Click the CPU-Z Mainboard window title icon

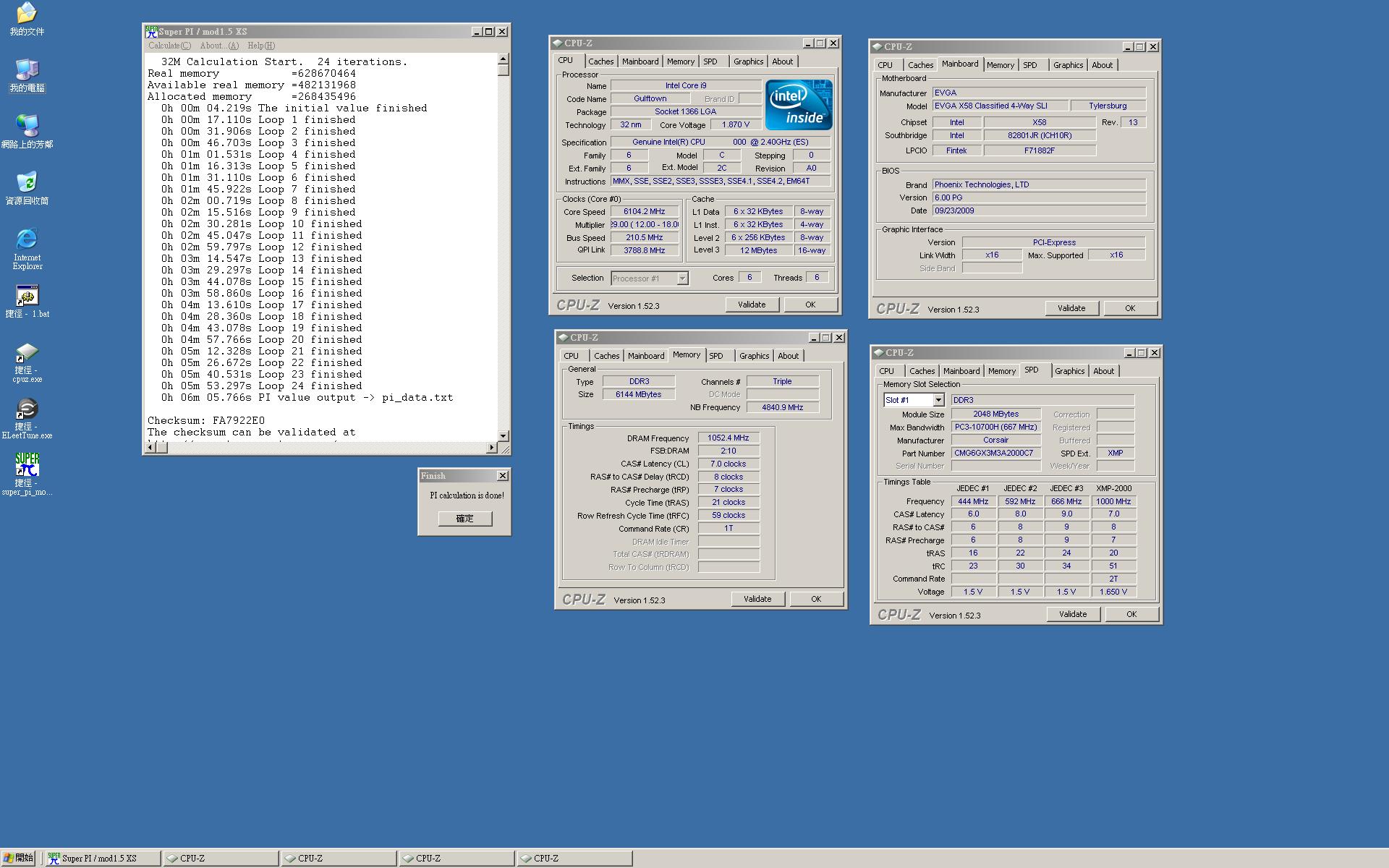click(x=877, y=47)
